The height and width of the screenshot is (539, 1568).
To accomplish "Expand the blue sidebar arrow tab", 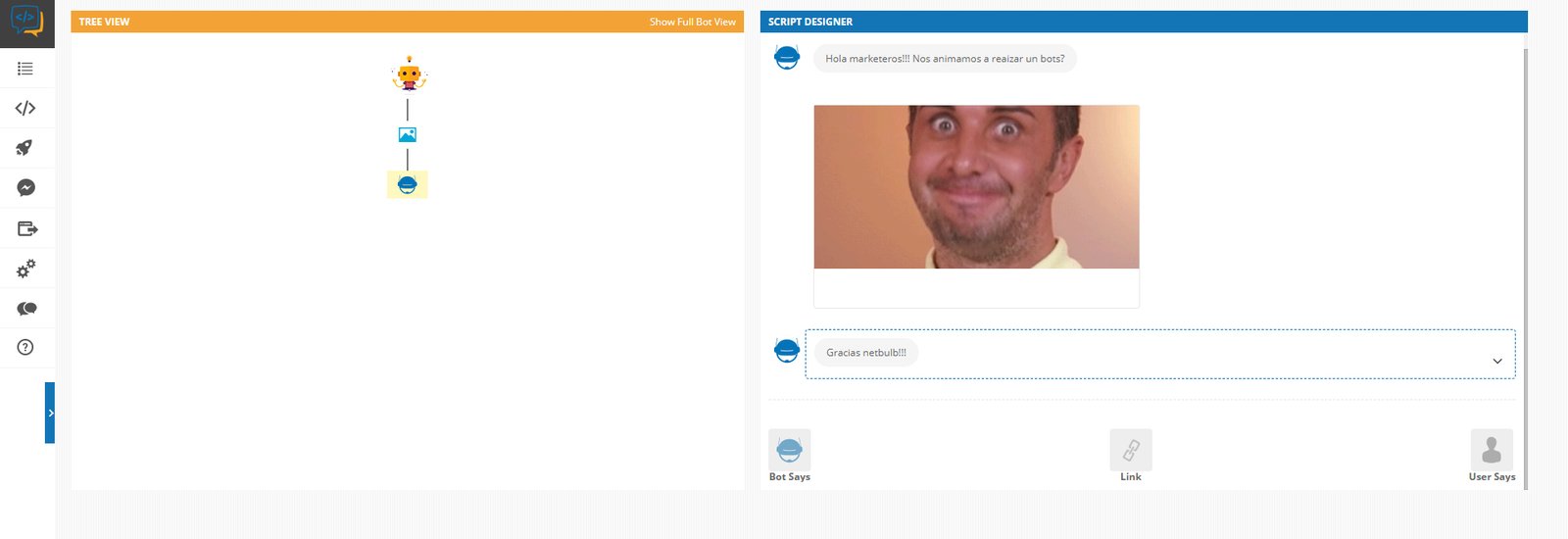I will (50, 413).
